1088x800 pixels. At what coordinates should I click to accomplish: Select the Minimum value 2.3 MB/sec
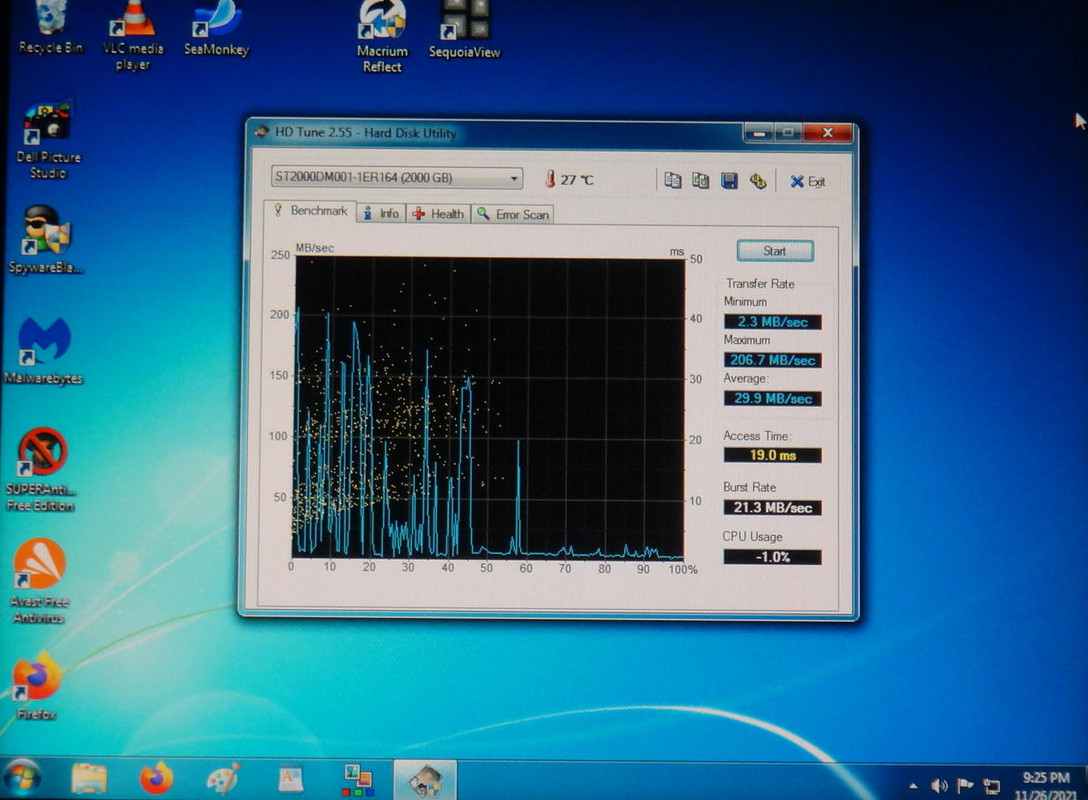tap(772, 322)
